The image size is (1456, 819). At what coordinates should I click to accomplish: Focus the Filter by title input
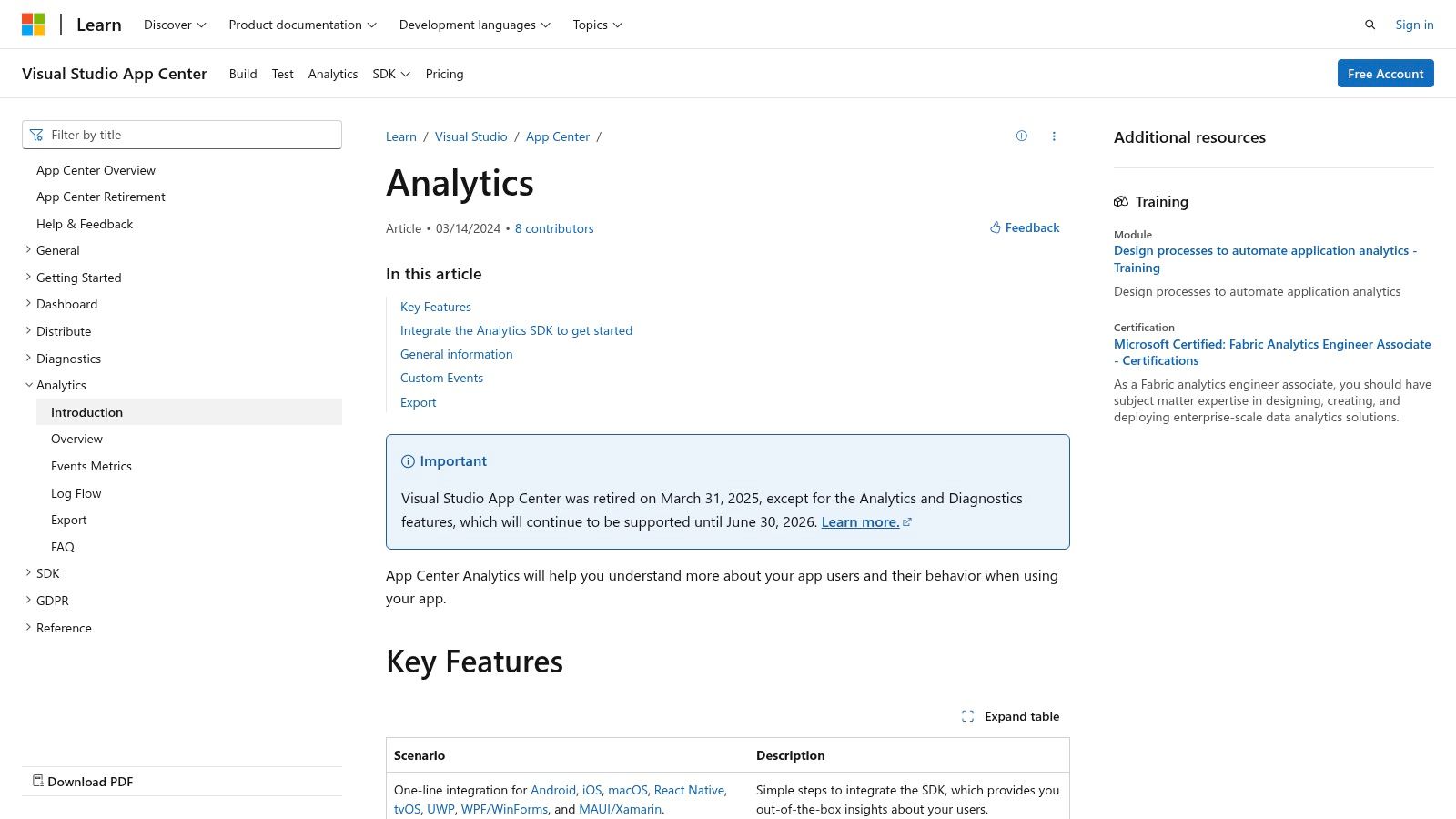pos(182,135)
